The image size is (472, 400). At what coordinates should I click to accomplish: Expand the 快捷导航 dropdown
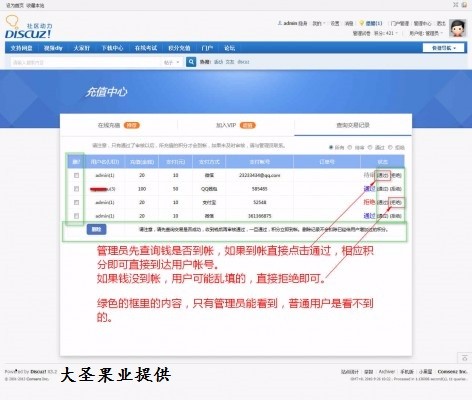(444, 48)
